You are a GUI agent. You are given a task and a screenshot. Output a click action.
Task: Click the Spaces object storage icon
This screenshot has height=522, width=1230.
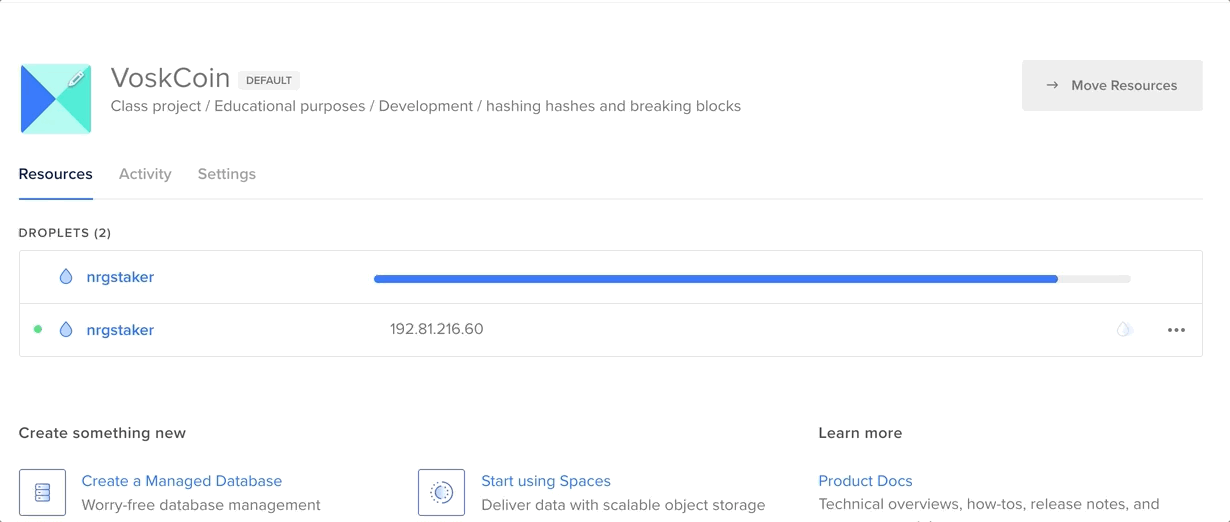(441, 492)
